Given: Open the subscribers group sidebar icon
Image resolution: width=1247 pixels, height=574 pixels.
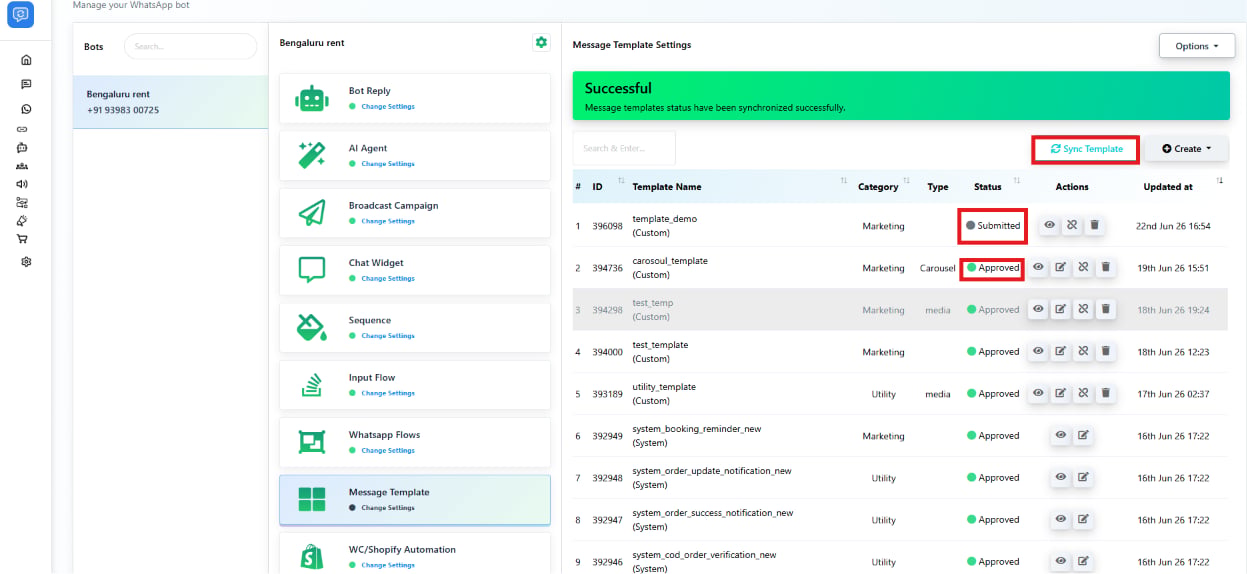Looking at the screenshot, I should [22, 166].
